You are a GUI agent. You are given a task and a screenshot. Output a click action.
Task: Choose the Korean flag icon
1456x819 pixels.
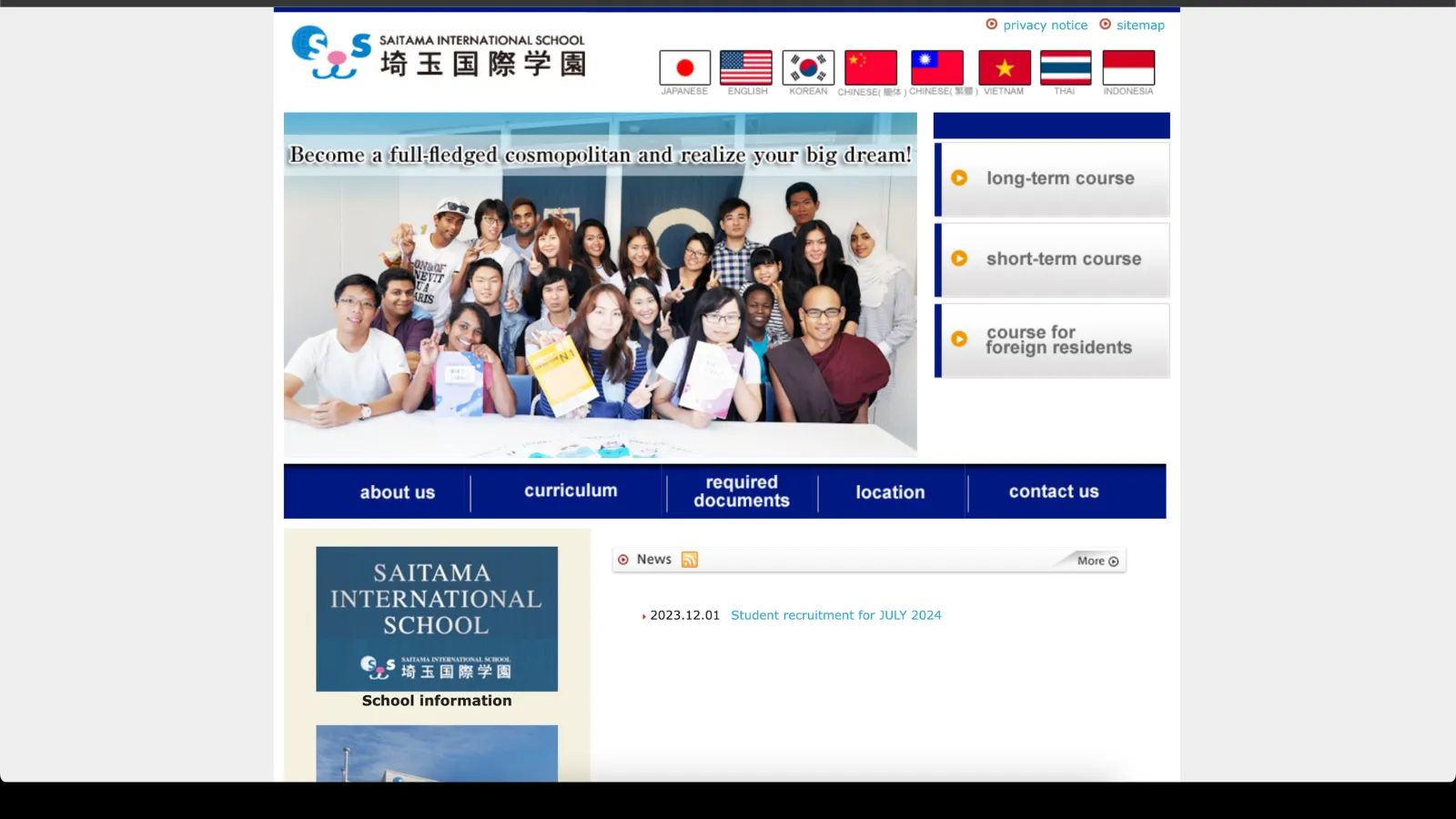[807, 66]
